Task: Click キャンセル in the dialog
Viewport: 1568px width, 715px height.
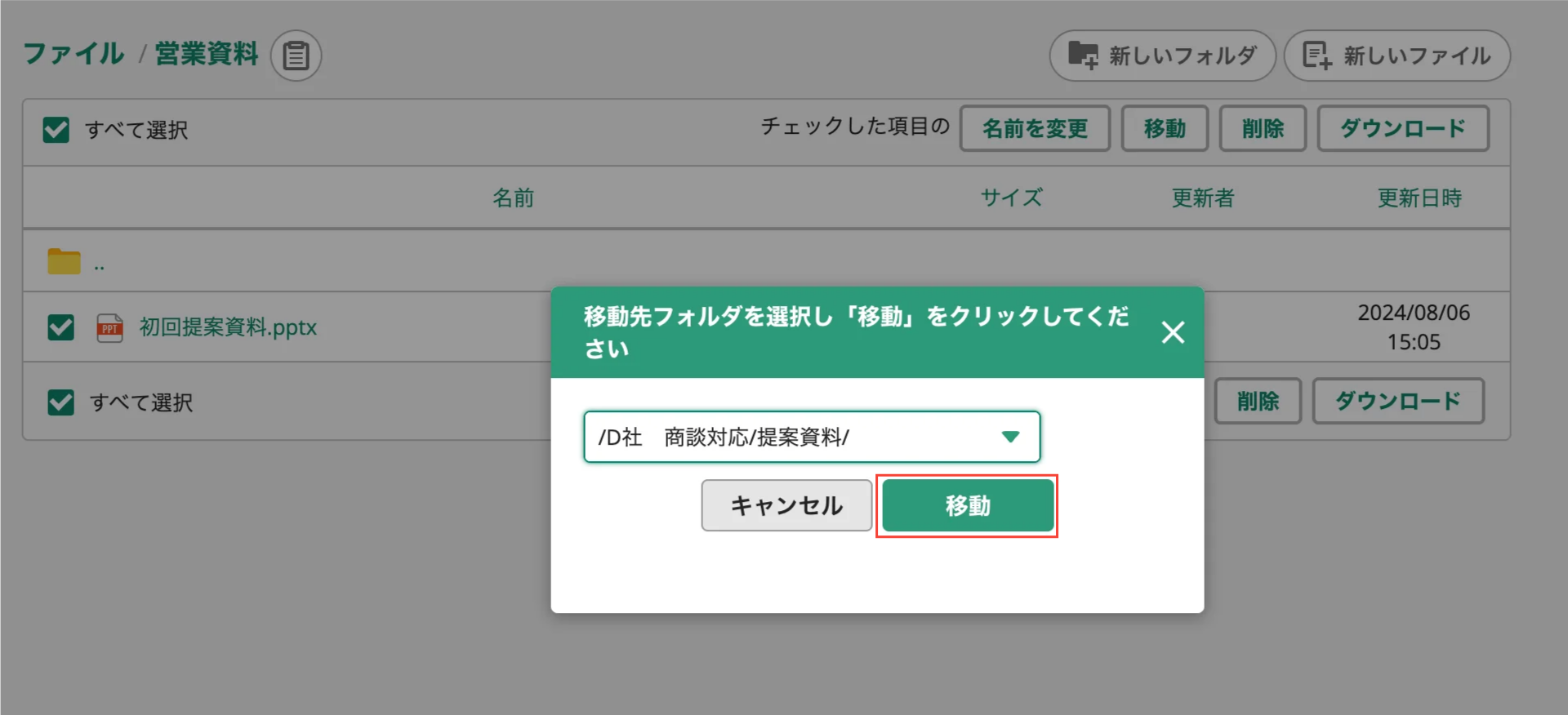Action: (x=786, y=505)
